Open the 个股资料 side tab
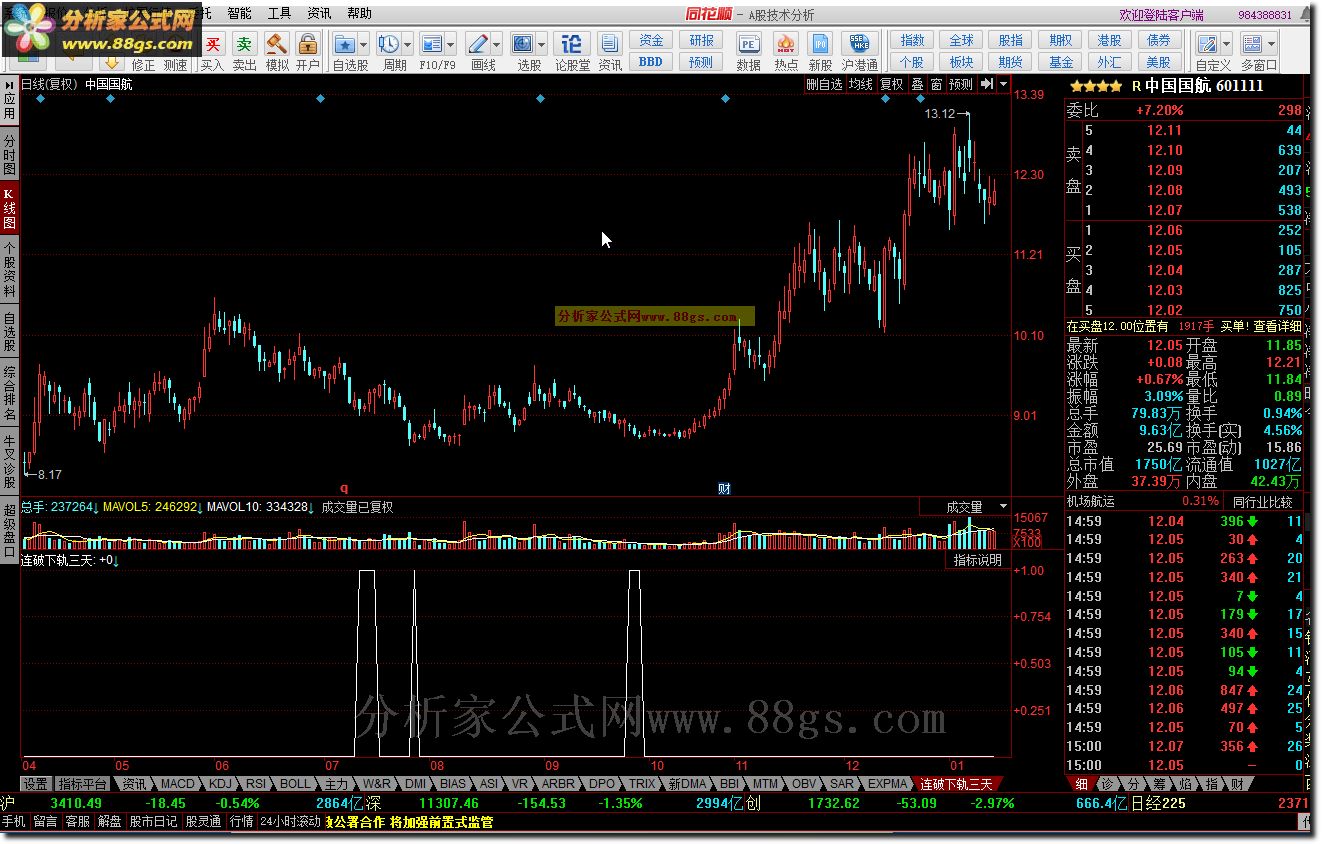This screenshot has width=1322, height=844. pos(9,271)
